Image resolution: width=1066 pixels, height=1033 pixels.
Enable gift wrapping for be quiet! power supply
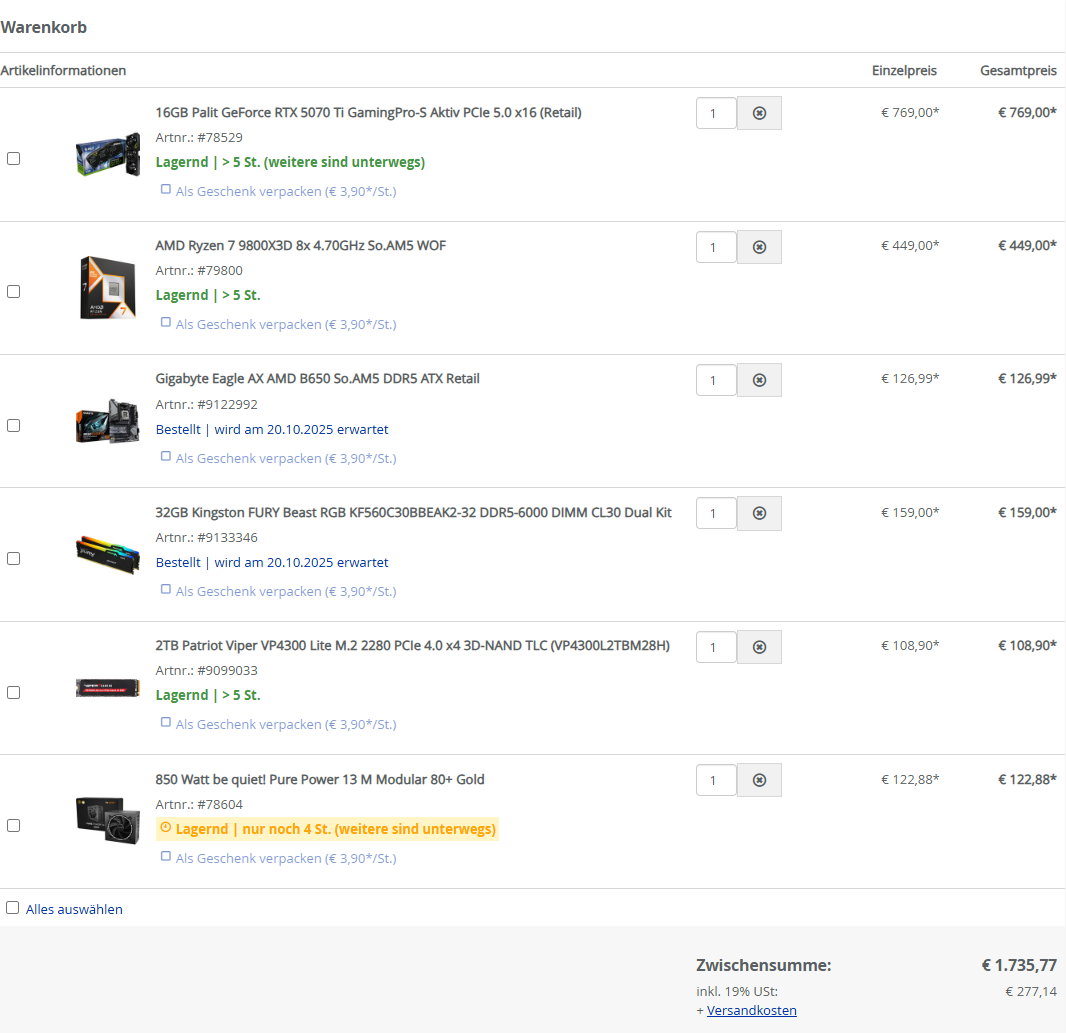tap(165, 856)
